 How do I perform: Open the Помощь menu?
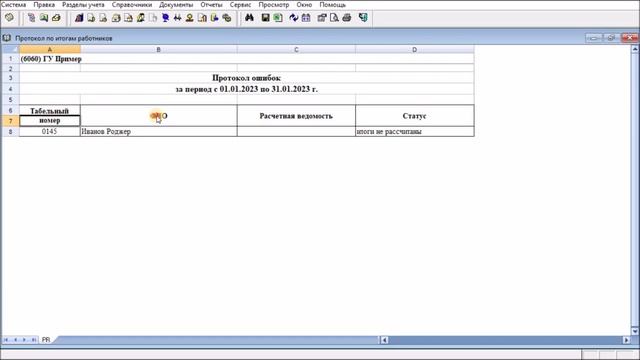(x=333, y=4)
